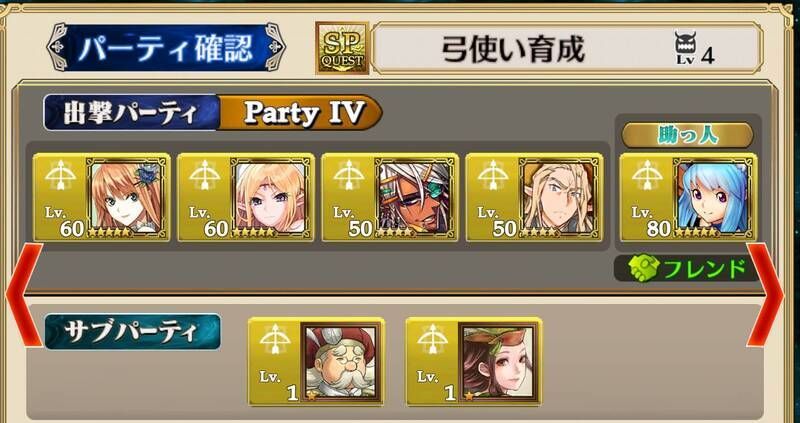Screen dimensions: 800x423
Task: Select the brown-haired girl sub-party portrait
Action: click(498, 361)
